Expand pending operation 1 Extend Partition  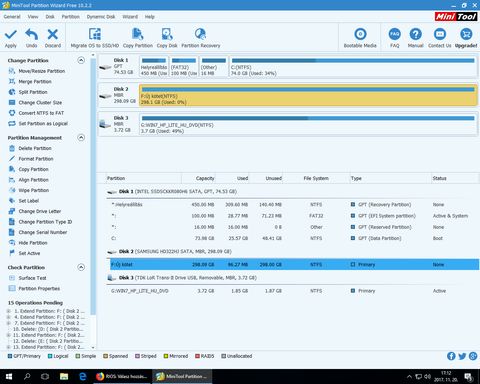pyautogui.click(x=8, y=311)
